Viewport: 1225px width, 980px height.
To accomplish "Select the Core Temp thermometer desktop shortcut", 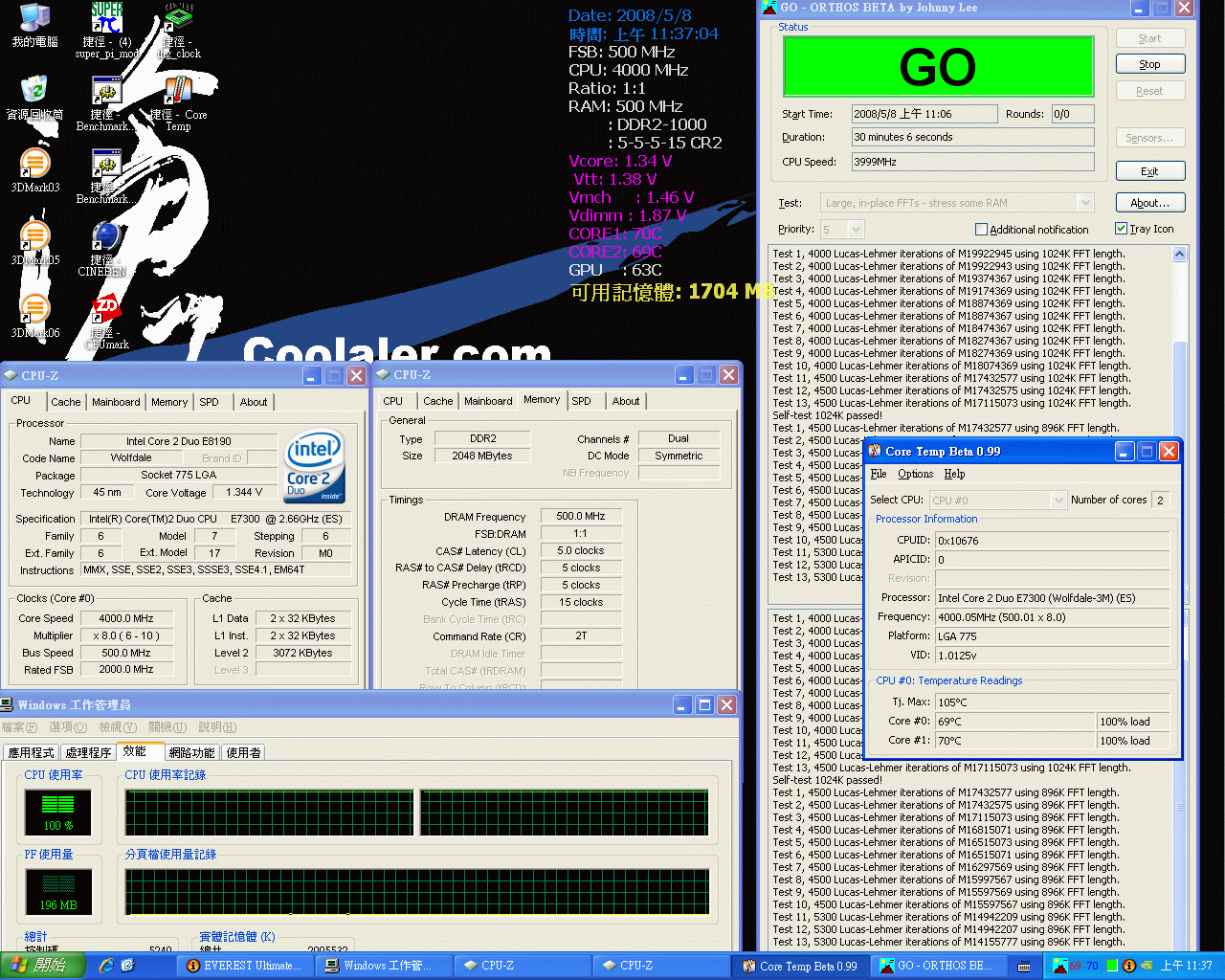I will point(178,90).
